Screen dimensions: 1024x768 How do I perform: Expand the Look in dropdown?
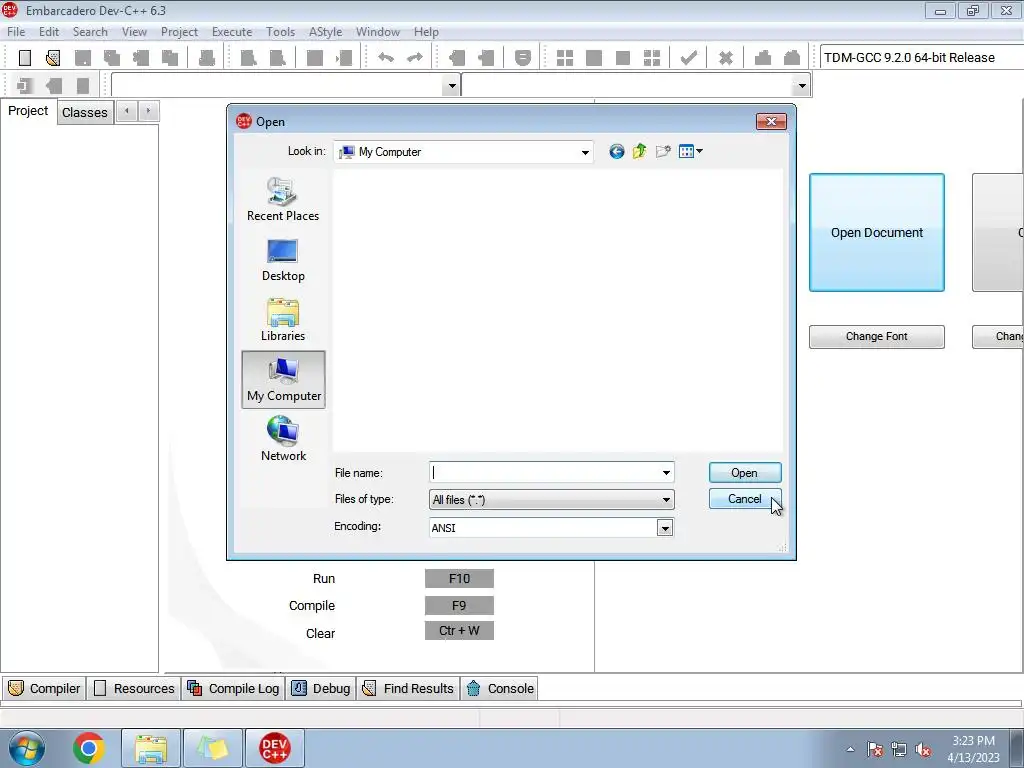click(585, 152)
